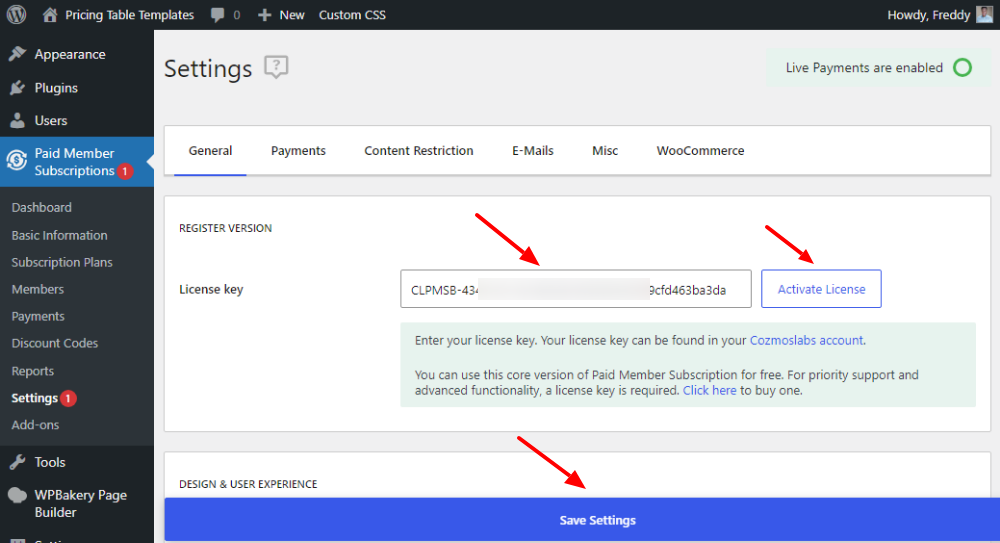Open the Howdy, Freddy account menu
Viewport: 1000px width, 543px height.
929,15
